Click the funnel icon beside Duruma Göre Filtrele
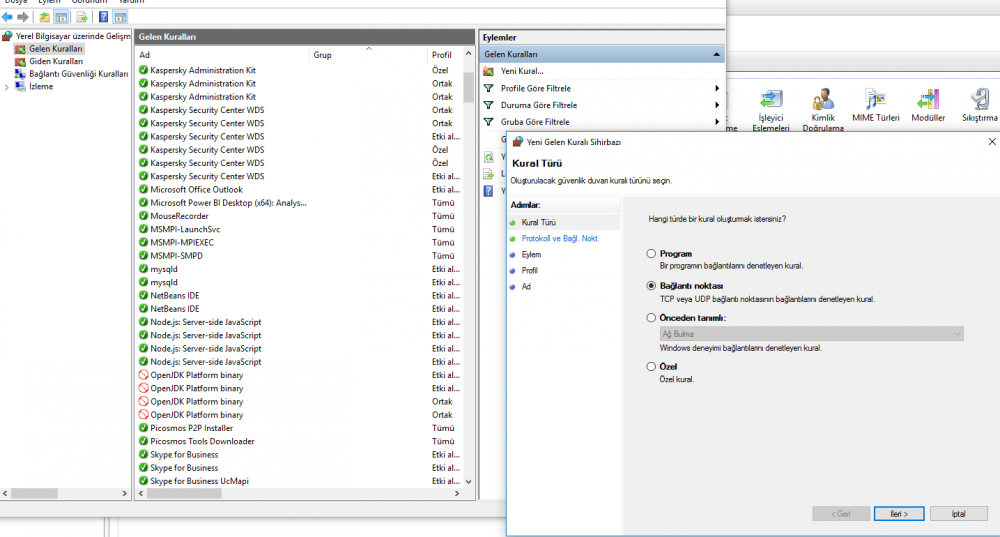The image size is (1000, 537). tap(489, 105)
